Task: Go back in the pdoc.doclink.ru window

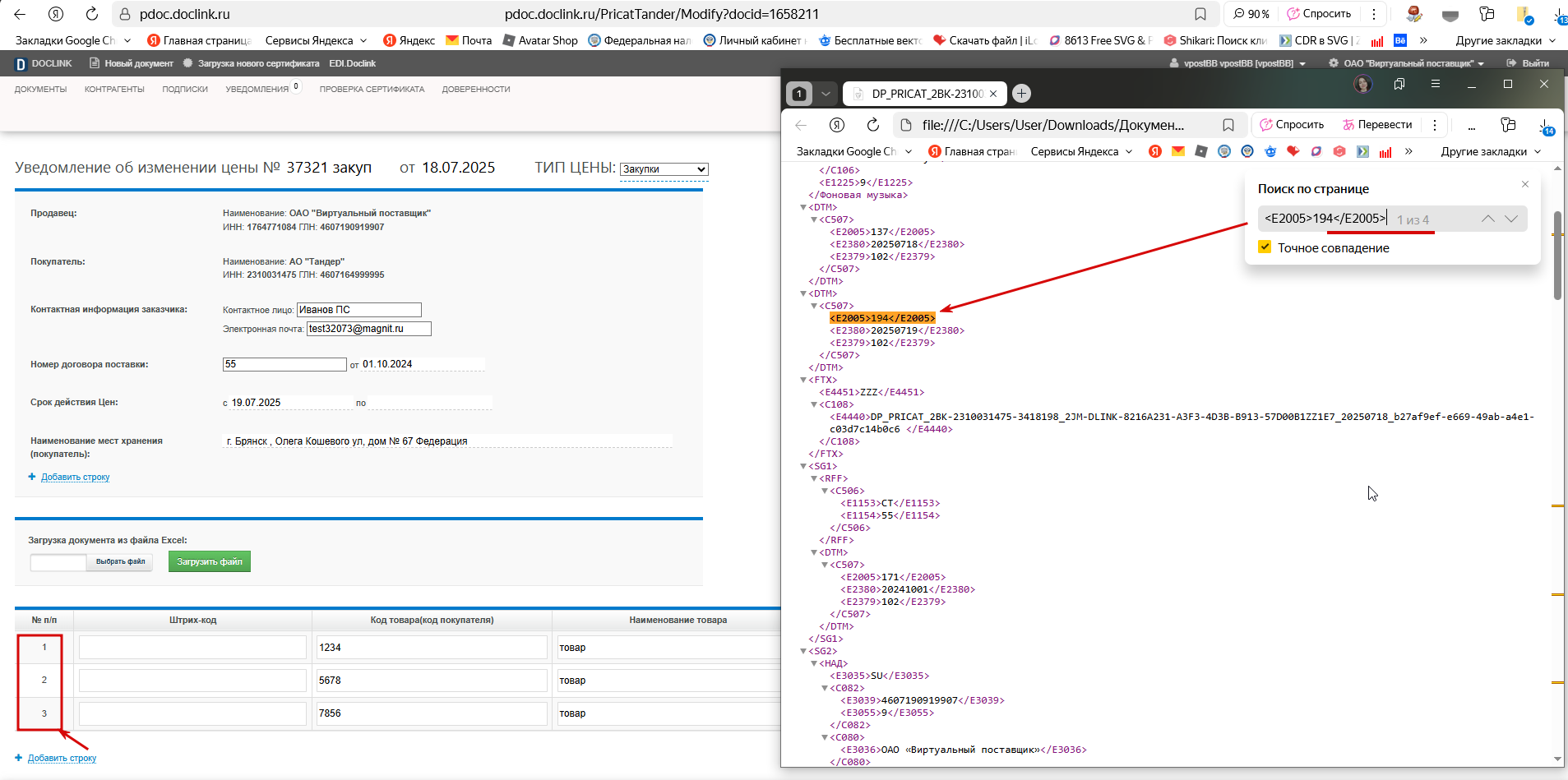Action: (20, 14)
